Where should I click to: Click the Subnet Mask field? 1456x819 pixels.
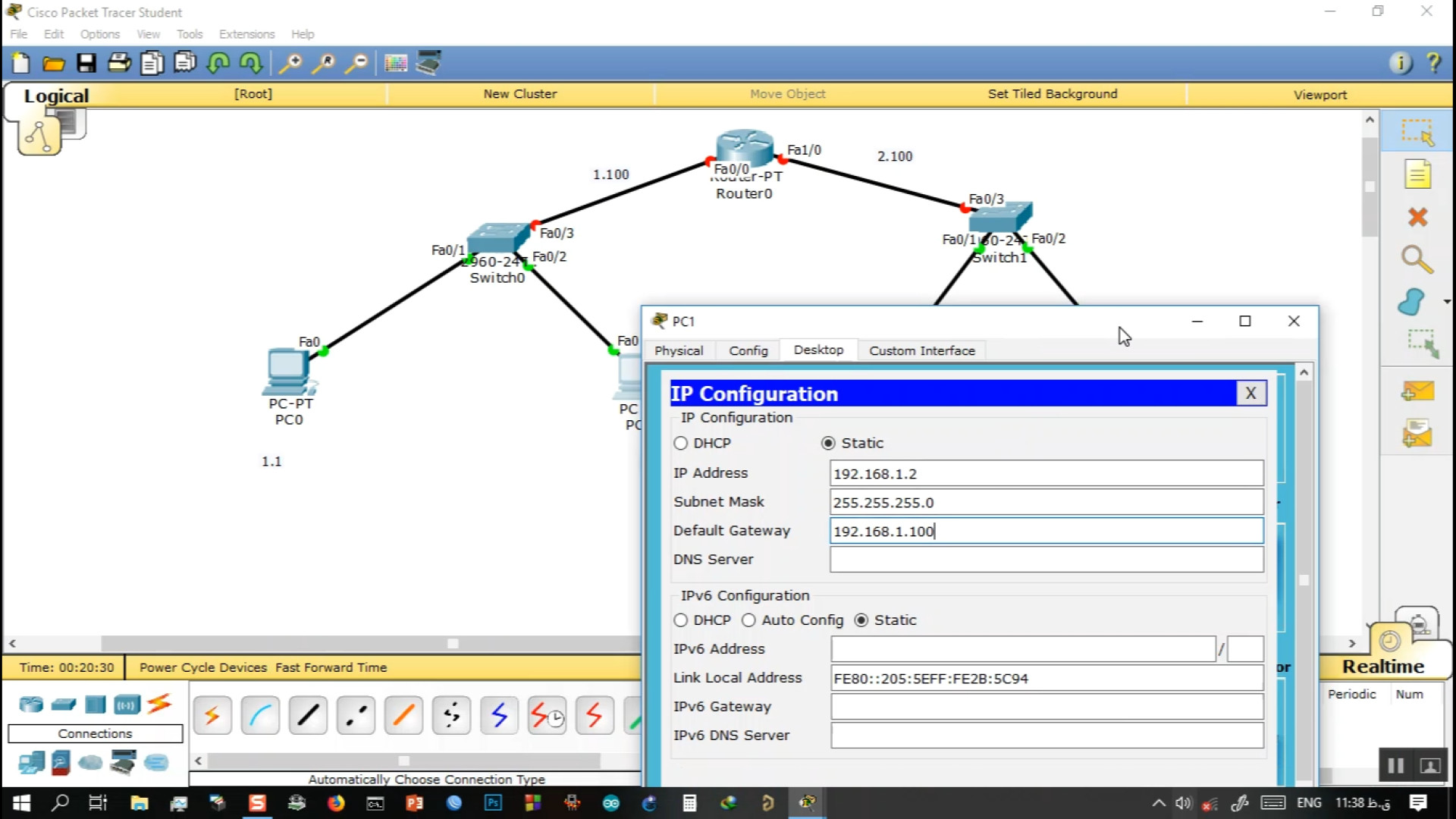coord(1046,502)
